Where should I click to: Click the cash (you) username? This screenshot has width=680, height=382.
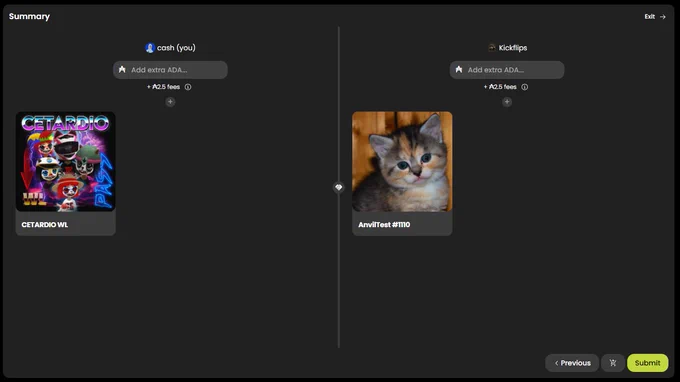point(176,48)
